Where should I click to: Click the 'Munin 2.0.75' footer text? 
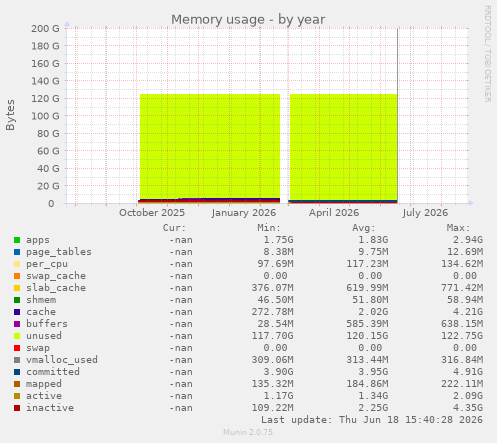tap(248, 432)
